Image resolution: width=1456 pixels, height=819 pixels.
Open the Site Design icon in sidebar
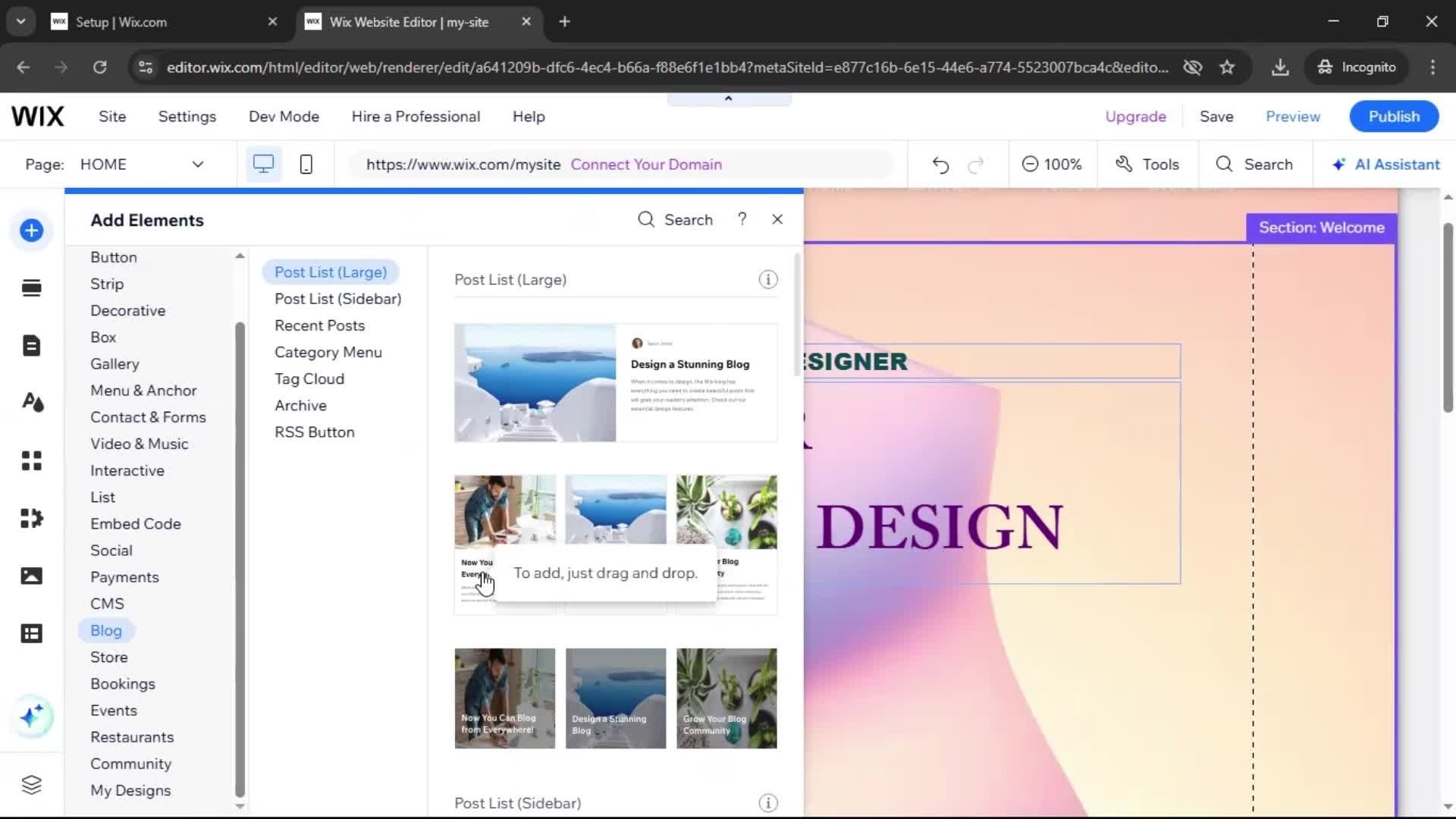[x=31, y=403]
